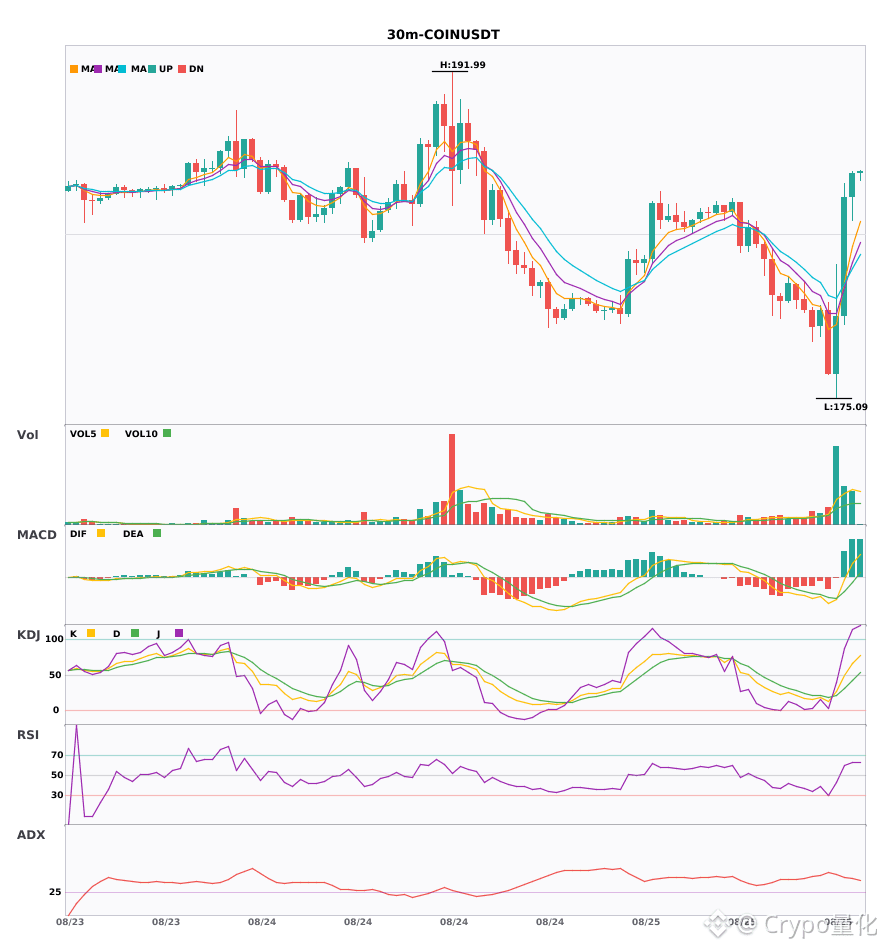This screenshot has height=950, width=885.
Task: Click the green D line legend swatch
Action: pos(135,633)
